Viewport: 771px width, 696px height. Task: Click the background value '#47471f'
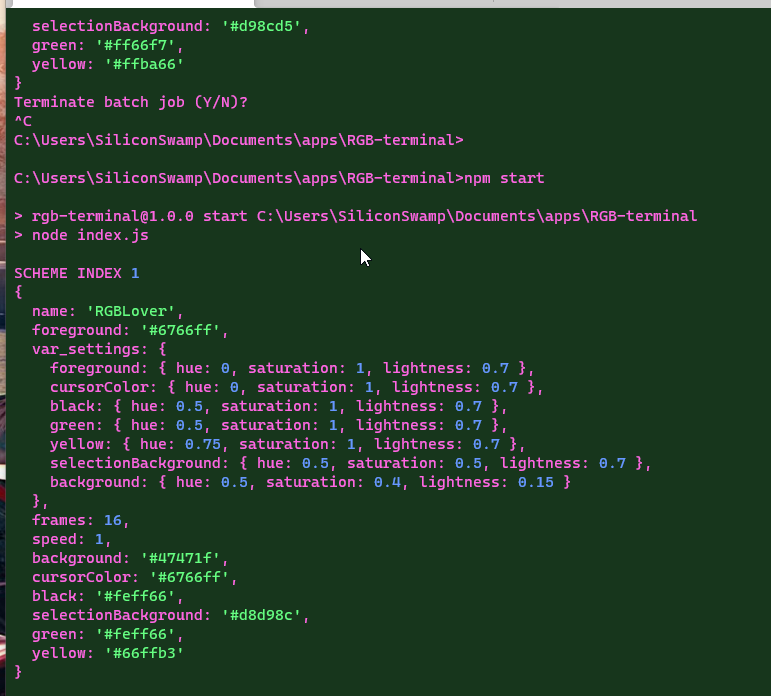coord(180,558)
